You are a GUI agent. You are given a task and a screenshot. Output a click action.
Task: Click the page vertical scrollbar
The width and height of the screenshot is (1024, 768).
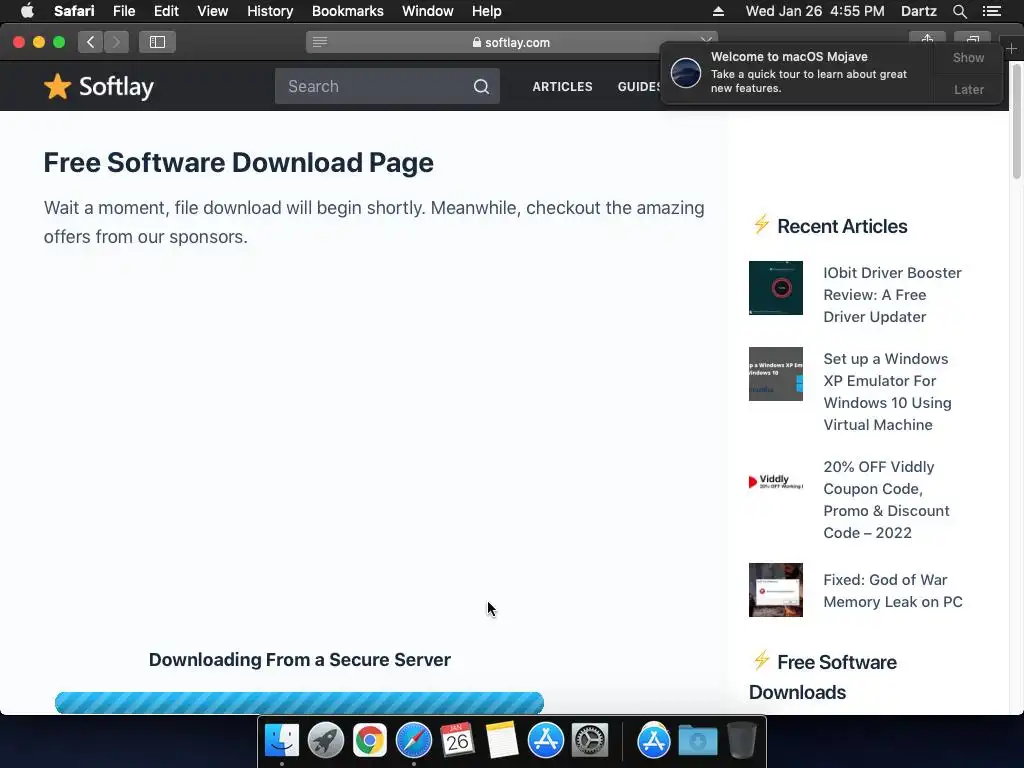[x=1016, y=121]
